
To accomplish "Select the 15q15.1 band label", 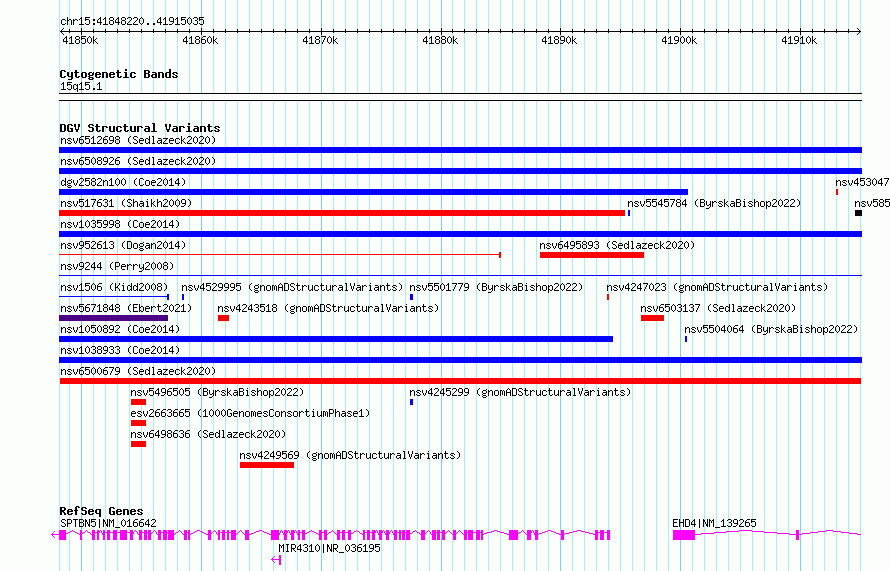I will (81, 86).
